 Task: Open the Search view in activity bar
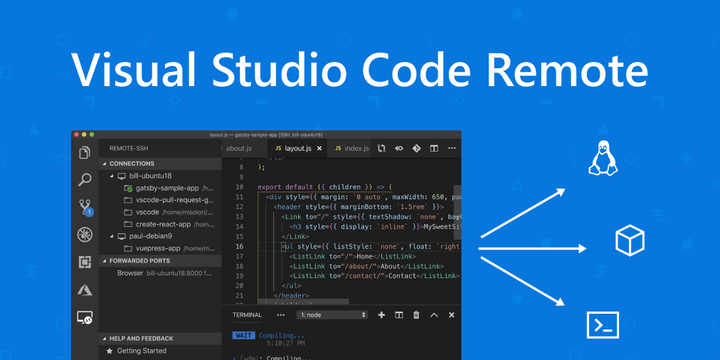tap(84, 179)
